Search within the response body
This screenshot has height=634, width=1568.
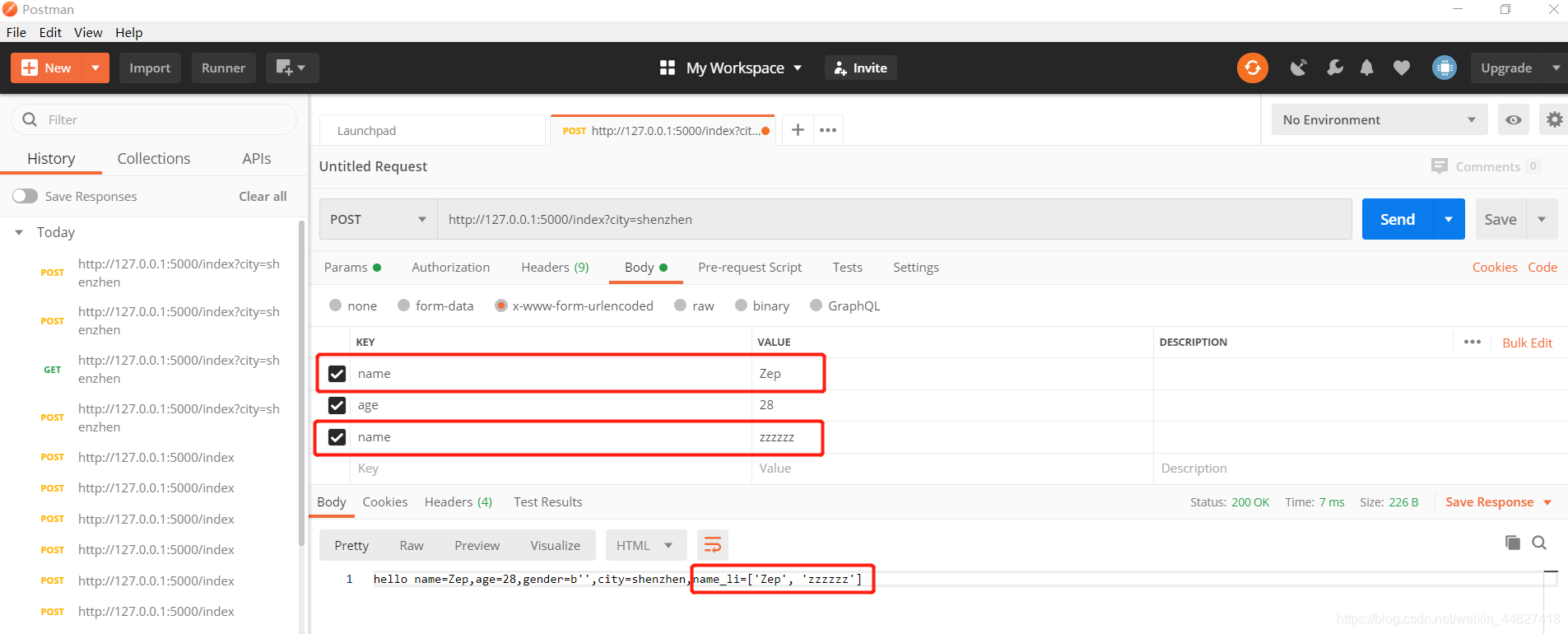[x=1539, y=543]
